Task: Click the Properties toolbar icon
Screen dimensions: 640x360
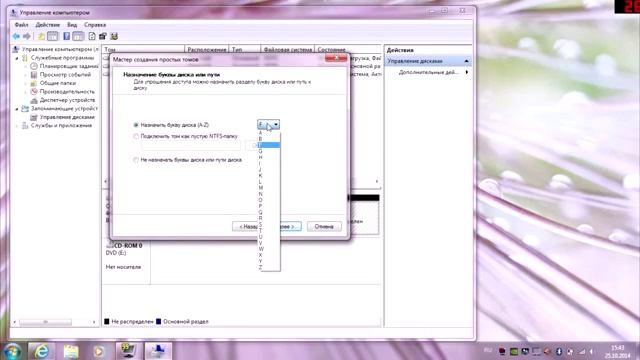Action: coord(103,36)
